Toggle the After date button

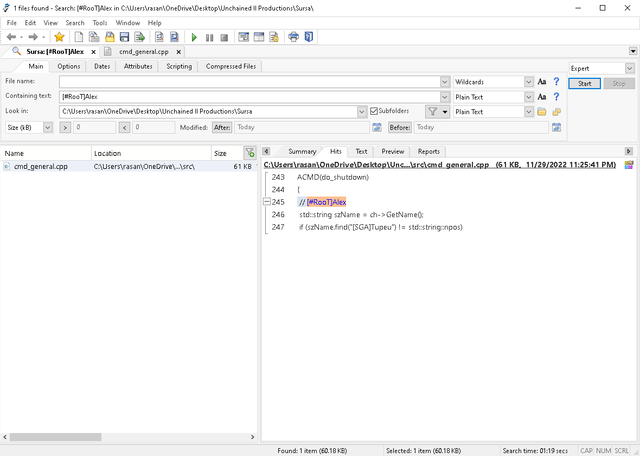222,127
